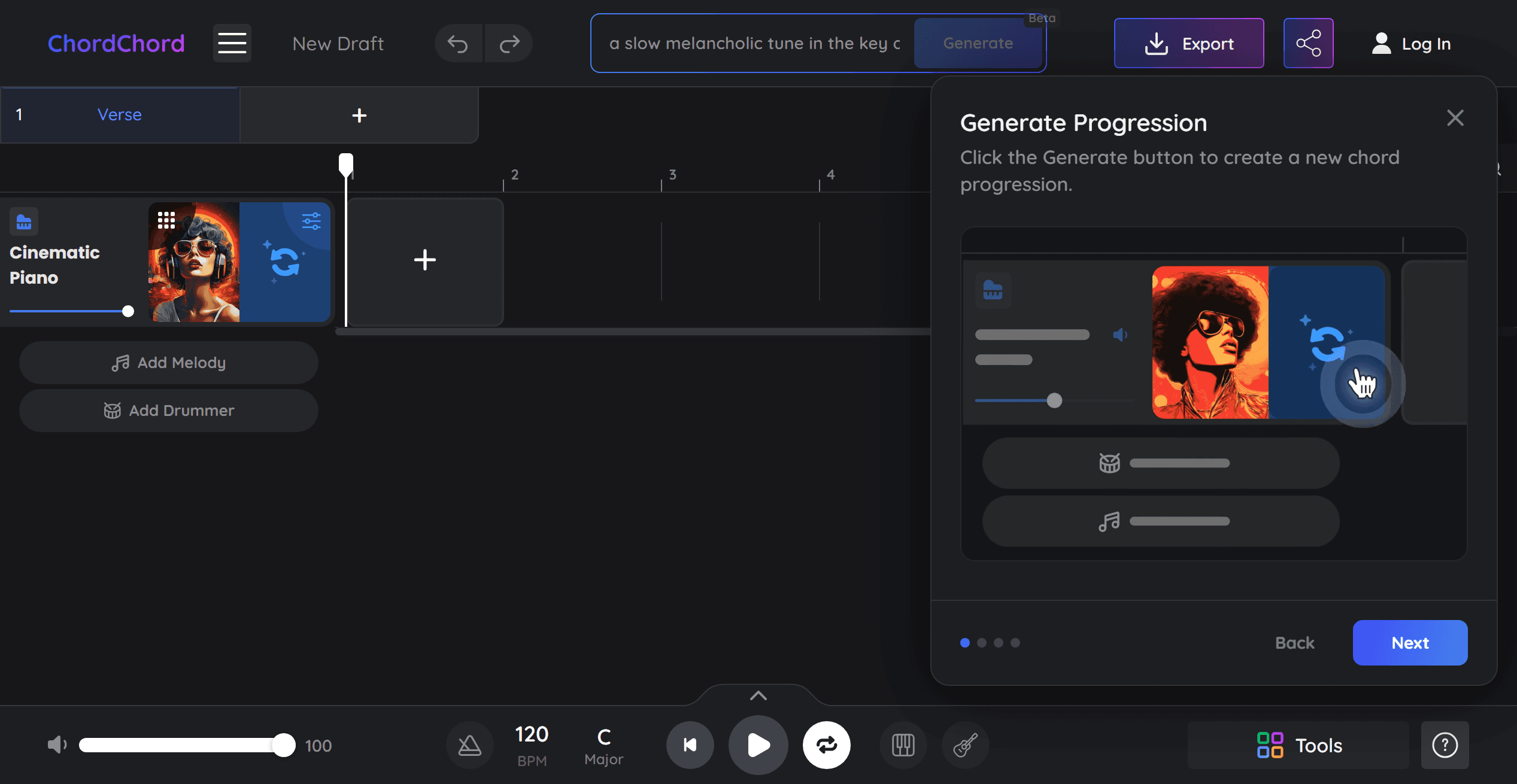Toggle loop playback button
1517x784 pixels.
click(x=826, y=745)
